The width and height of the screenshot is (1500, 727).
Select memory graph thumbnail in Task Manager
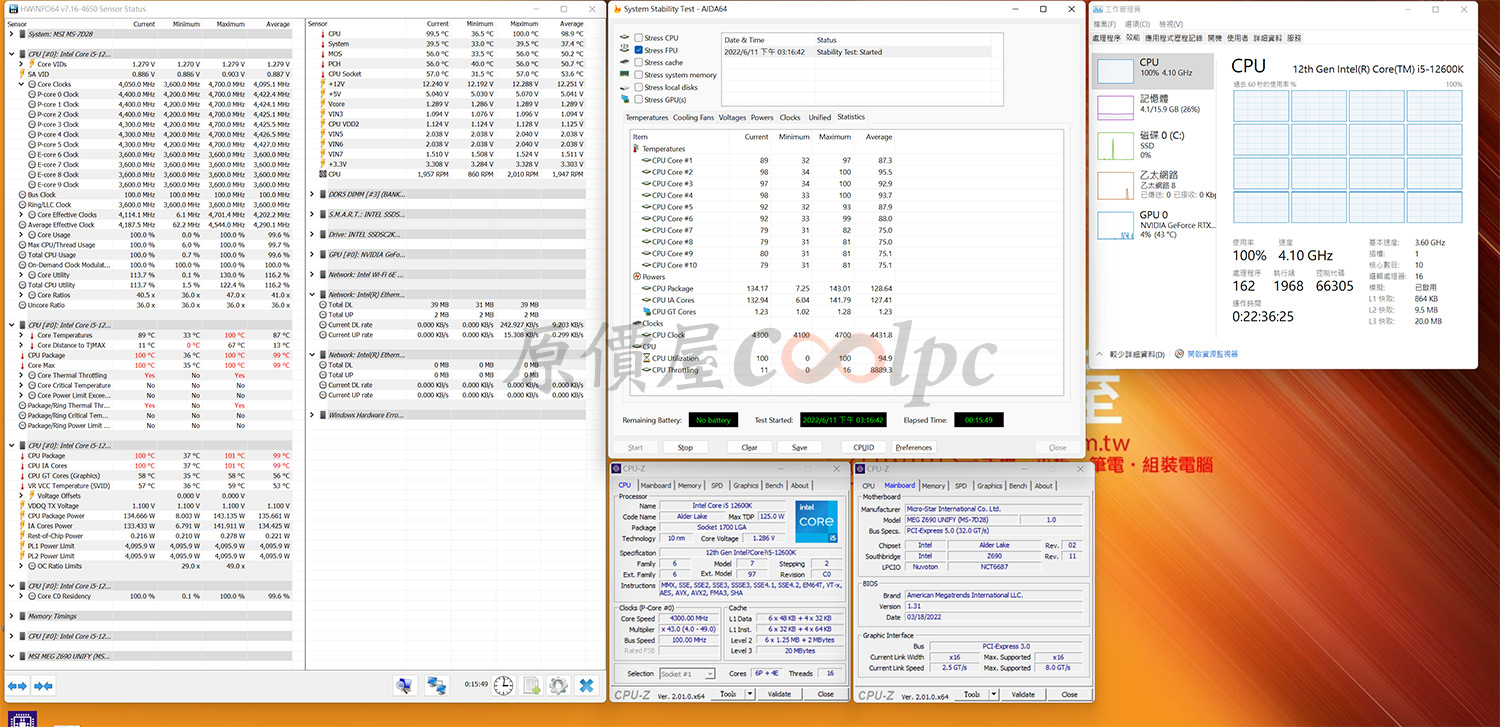click(x=1116, y=107)
